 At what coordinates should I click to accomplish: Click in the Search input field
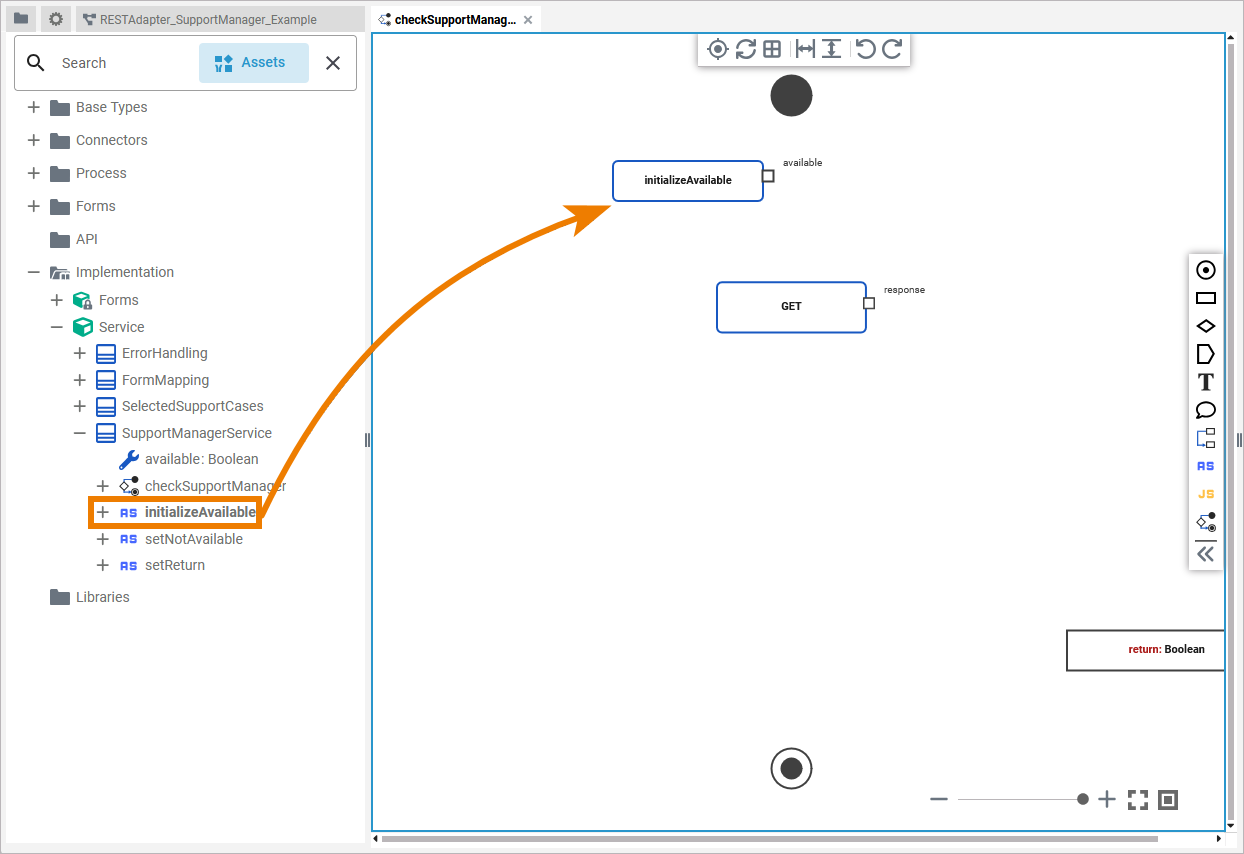(x=125, y=63)
